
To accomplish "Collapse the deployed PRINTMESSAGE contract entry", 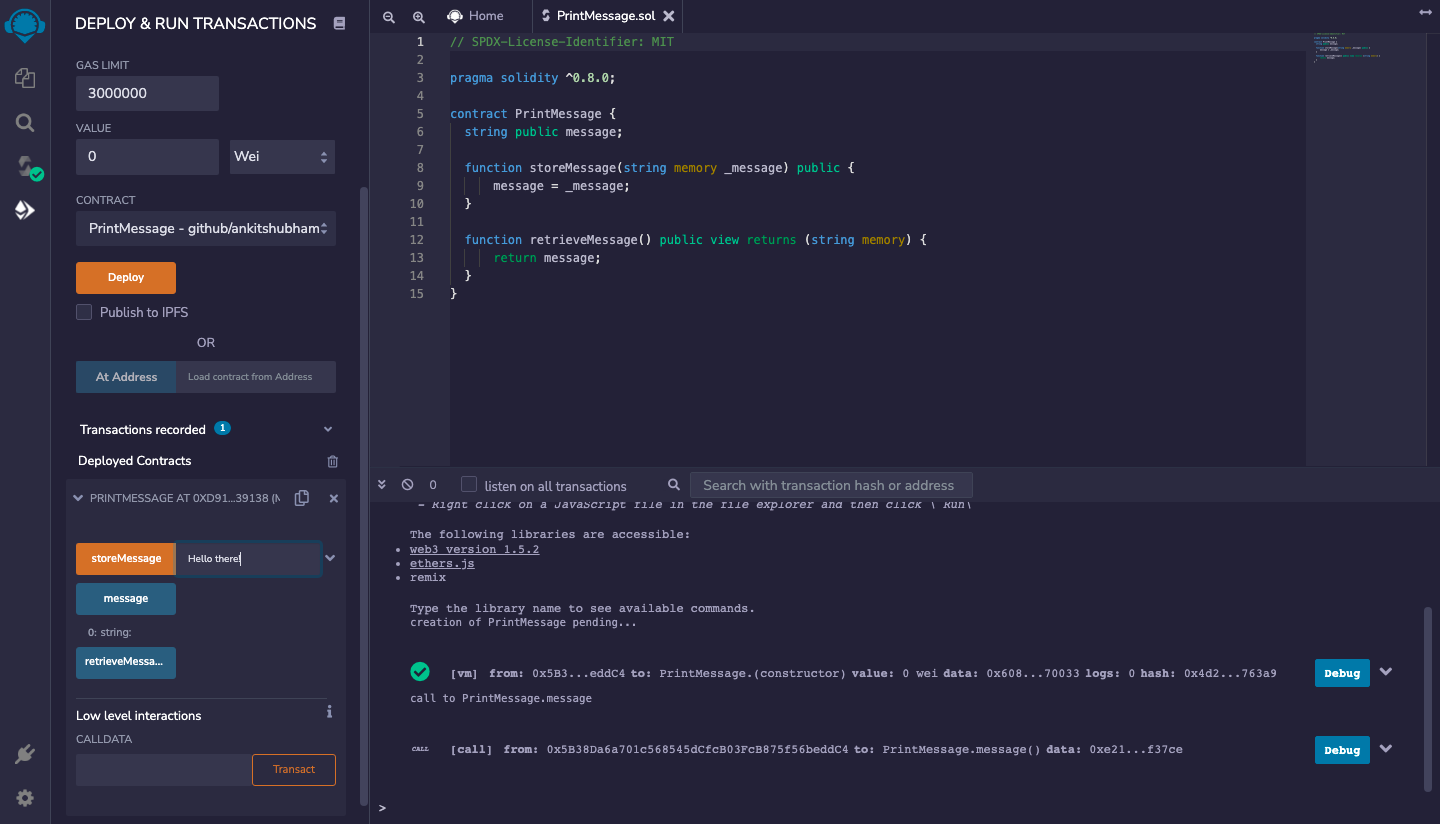I will click(77, 497).
